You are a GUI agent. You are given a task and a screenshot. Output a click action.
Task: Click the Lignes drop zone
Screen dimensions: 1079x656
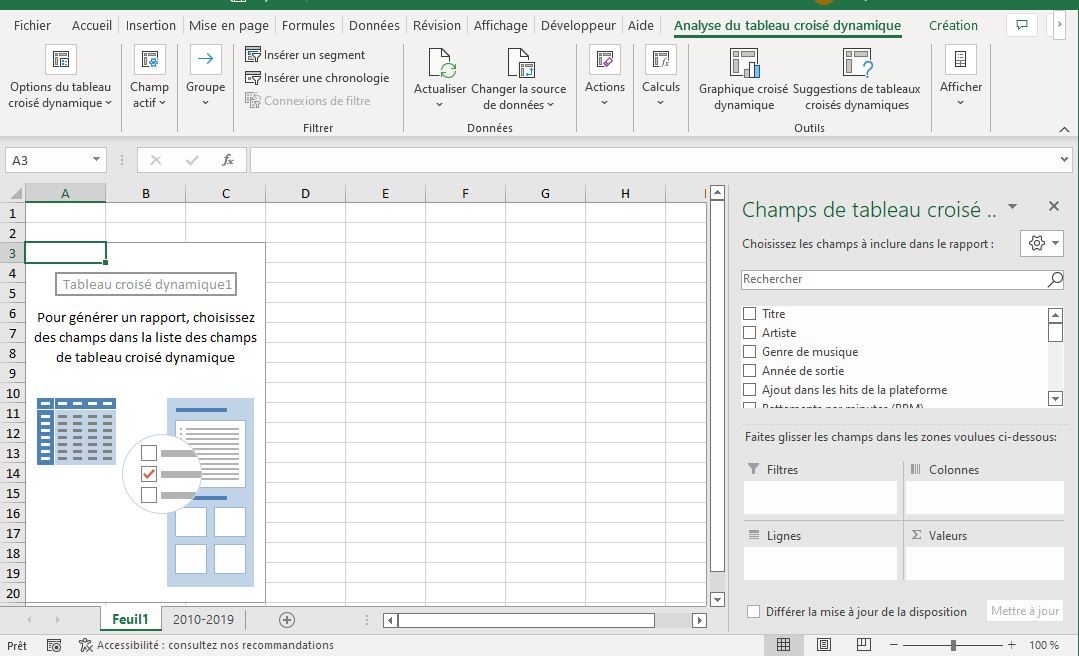pyautogui.click(x=820, y=563)
